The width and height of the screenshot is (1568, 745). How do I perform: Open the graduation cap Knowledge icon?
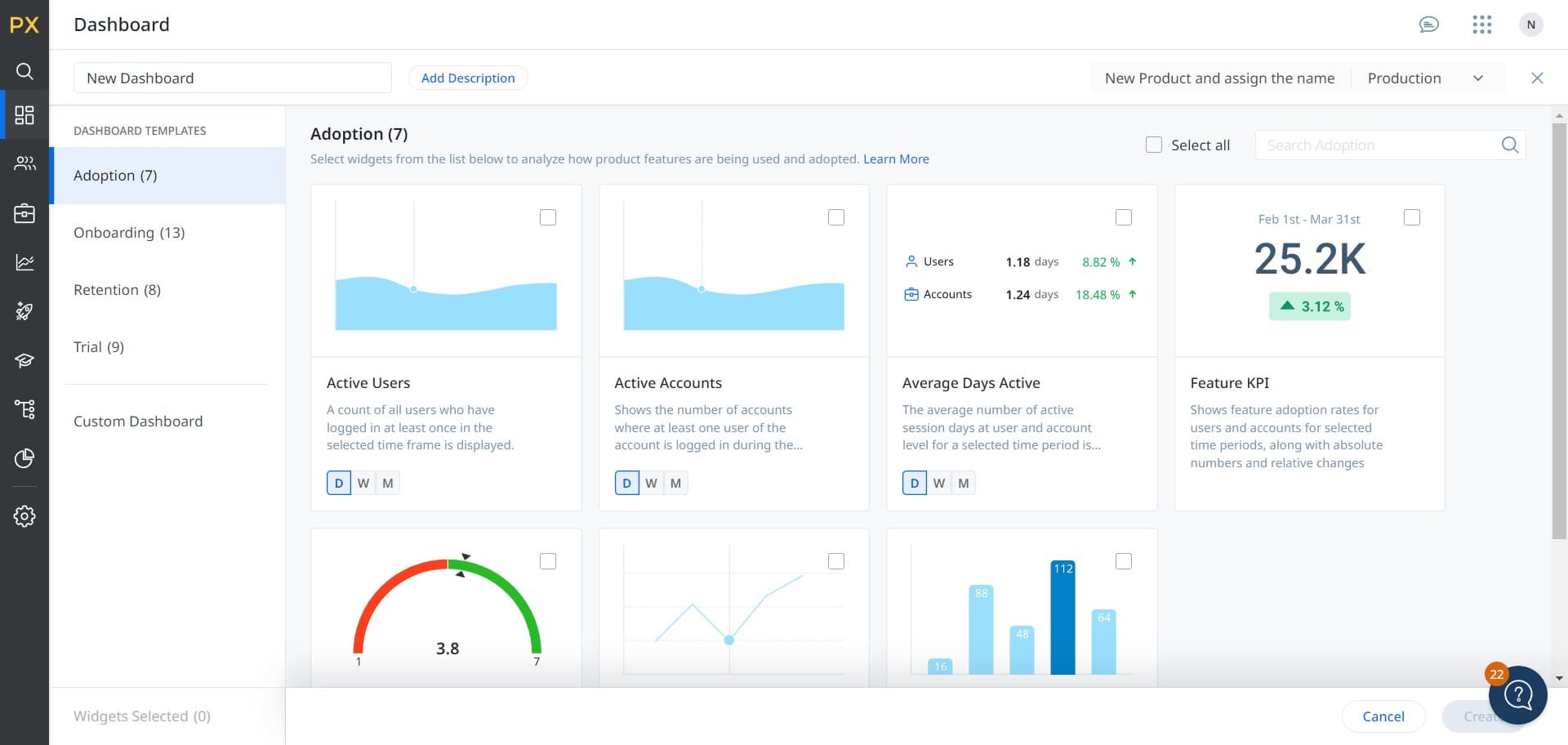pyautogui.click(x=24, y=360)
